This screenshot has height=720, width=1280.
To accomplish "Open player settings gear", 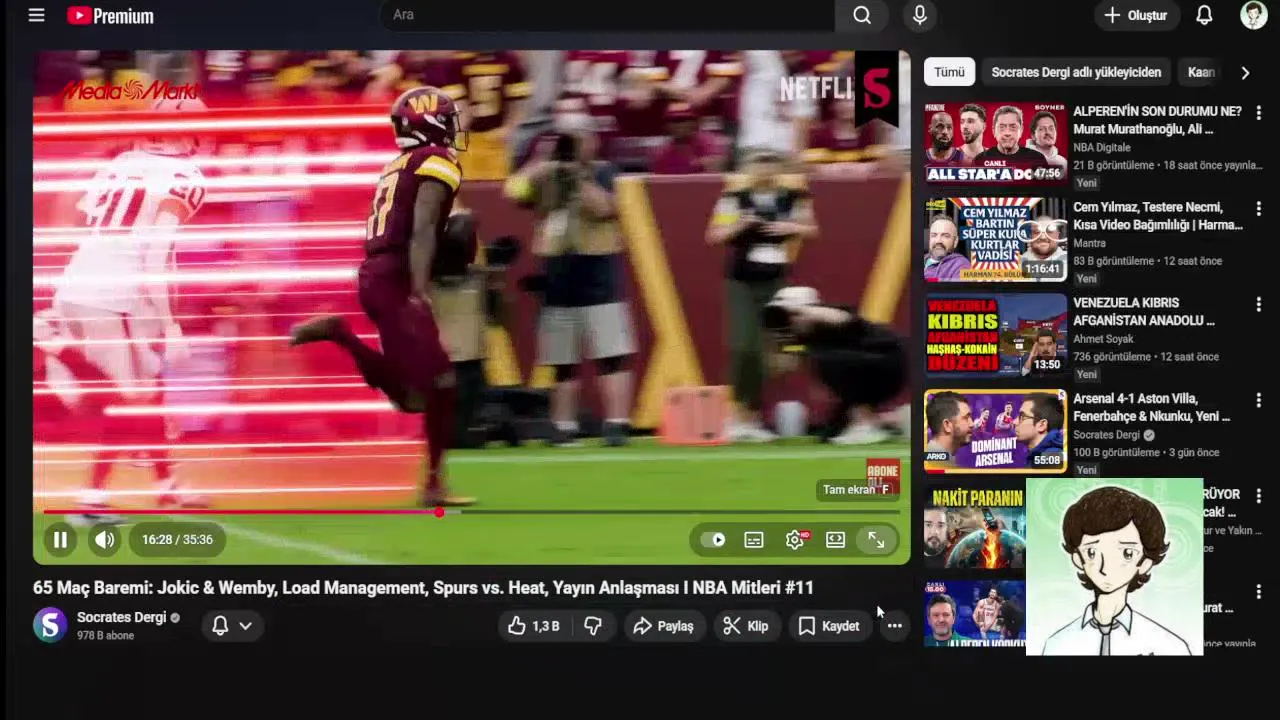I will pyautogui.click(x=795, y=540).
